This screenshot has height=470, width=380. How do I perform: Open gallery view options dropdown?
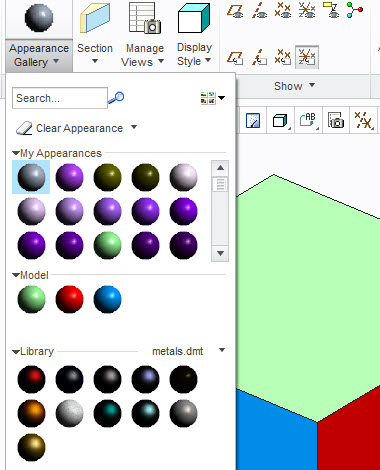coord(213,98)
